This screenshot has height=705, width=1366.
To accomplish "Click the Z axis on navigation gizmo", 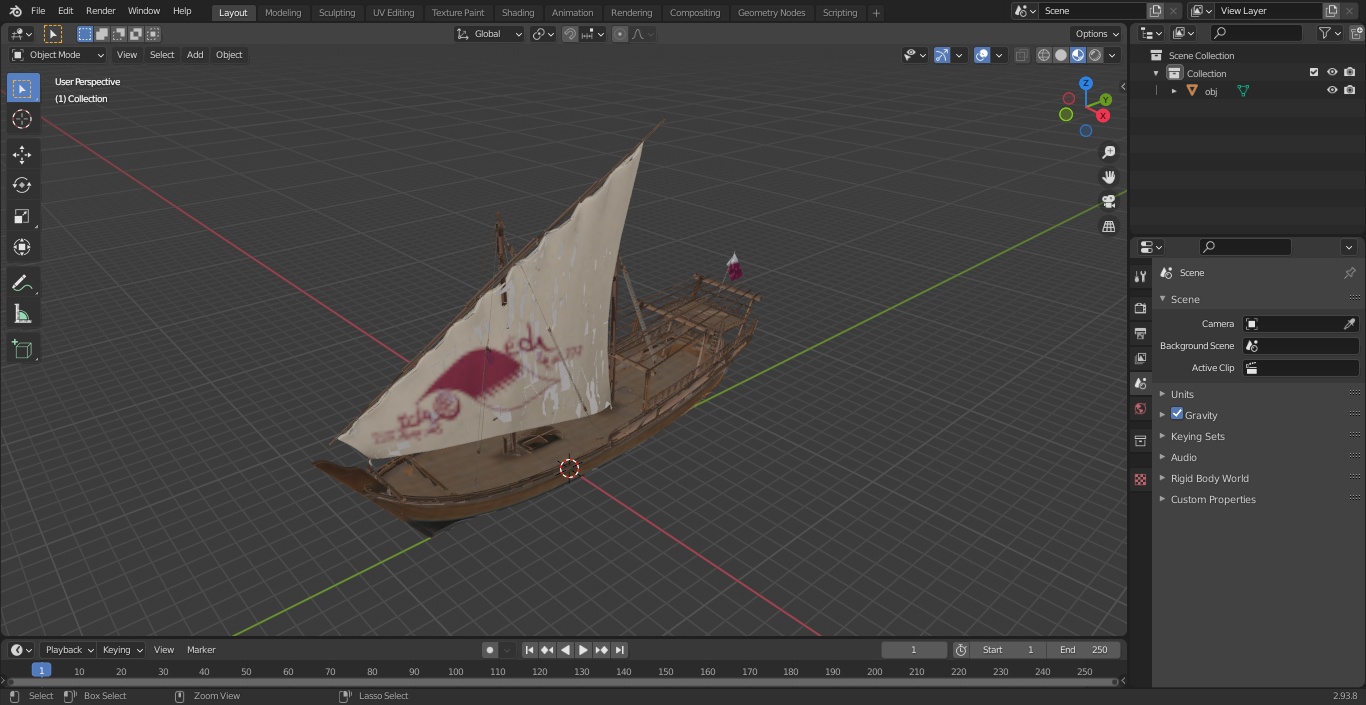I will 1085,84.
